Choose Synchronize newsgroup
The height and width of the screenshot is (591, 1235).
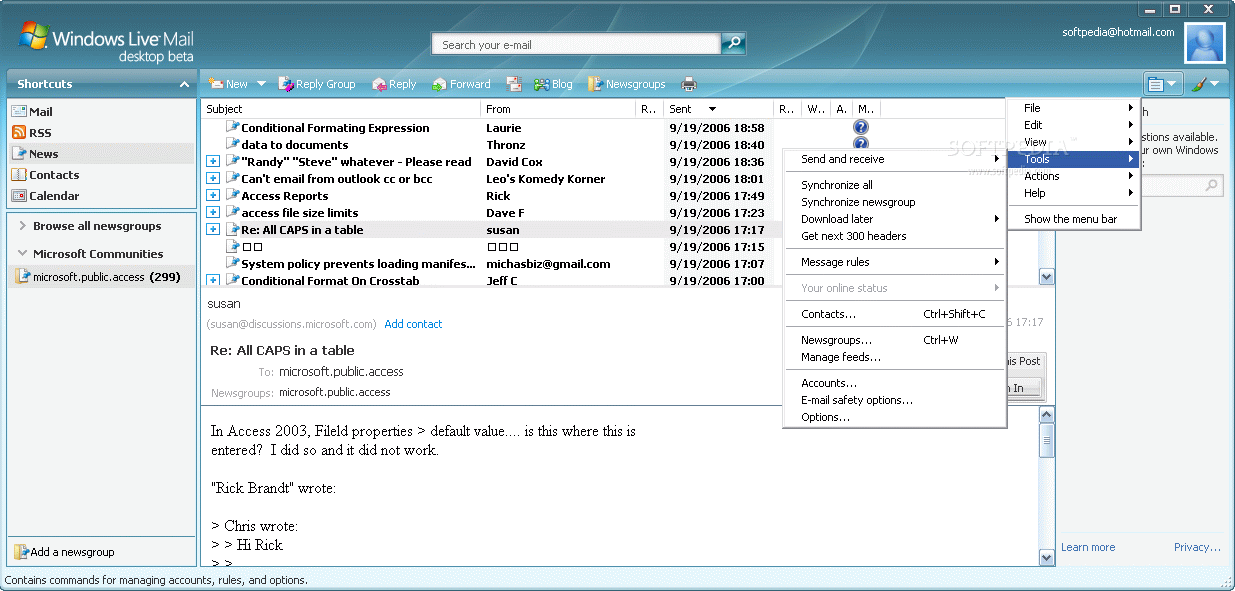[894, 202]
